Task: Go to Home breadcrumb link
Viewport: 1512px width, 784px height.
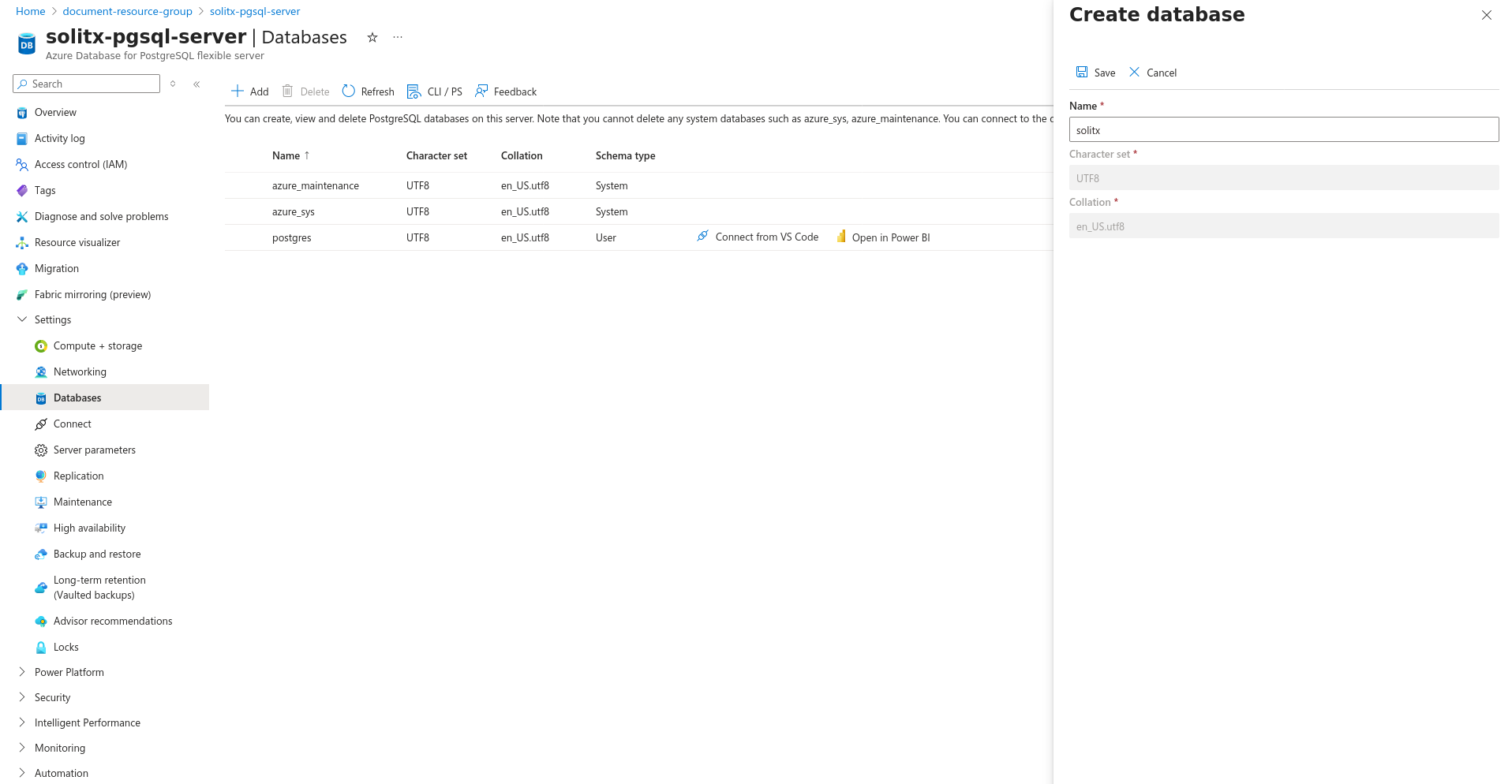Action: click(31, 12)
